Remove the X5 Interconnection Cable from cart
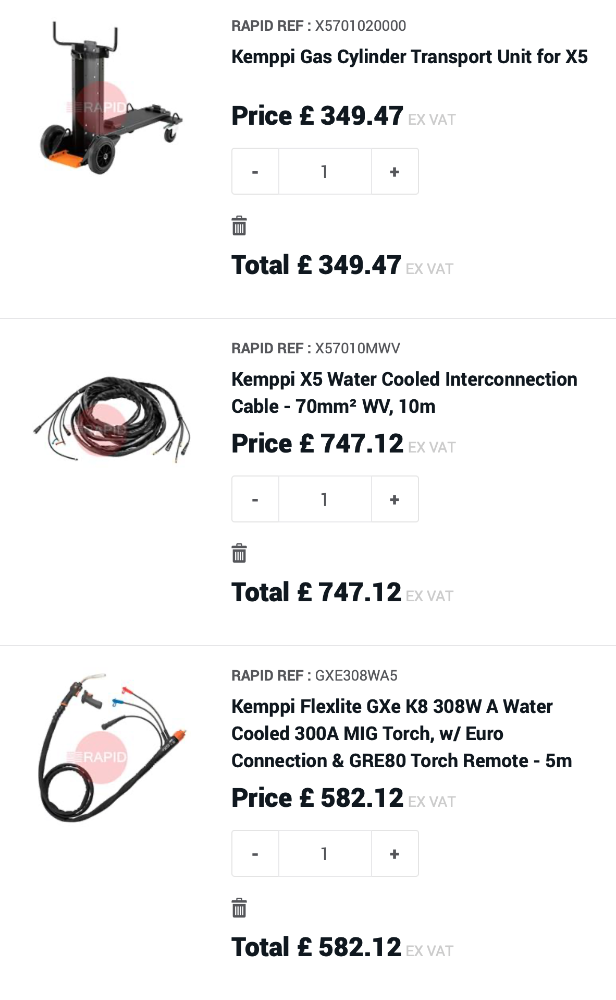 (x=239, y=553)
